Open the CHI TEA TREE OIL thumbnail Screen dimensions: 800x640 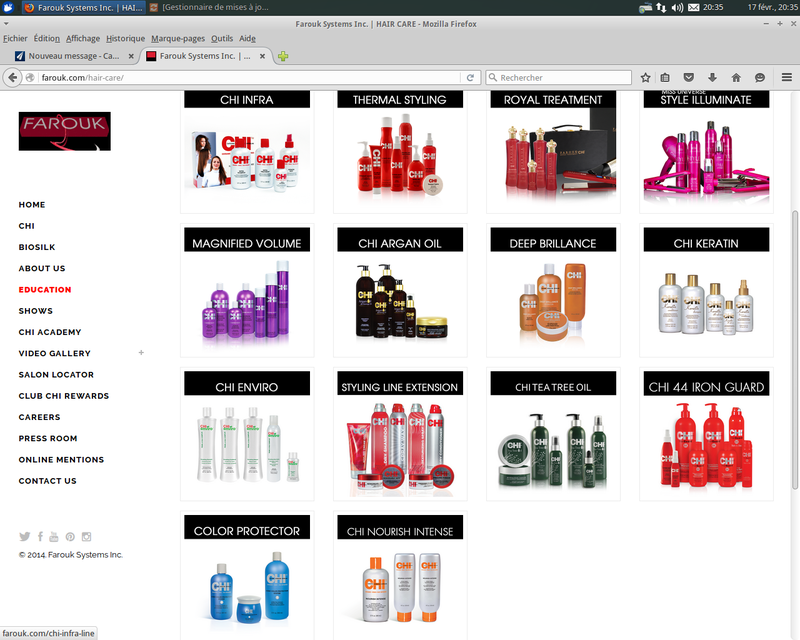(553, 434)
